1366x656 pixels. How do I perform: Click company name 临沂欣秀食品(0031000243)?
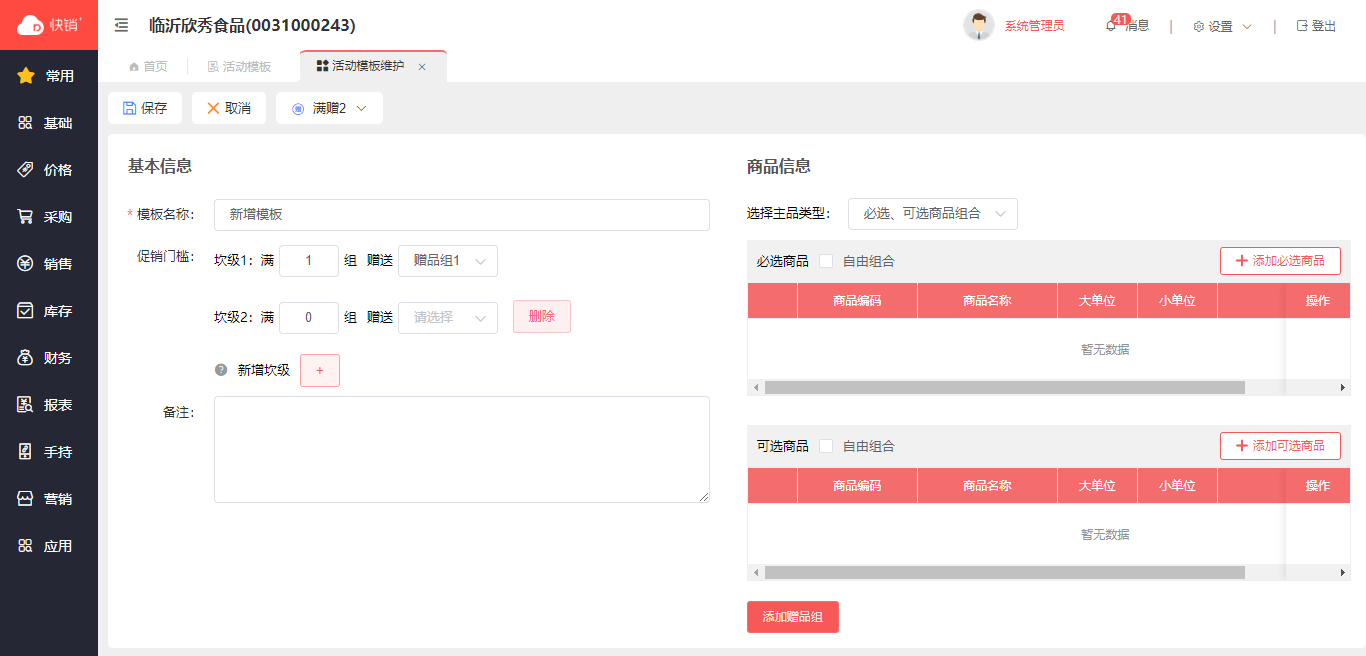[x=252, y=25]
